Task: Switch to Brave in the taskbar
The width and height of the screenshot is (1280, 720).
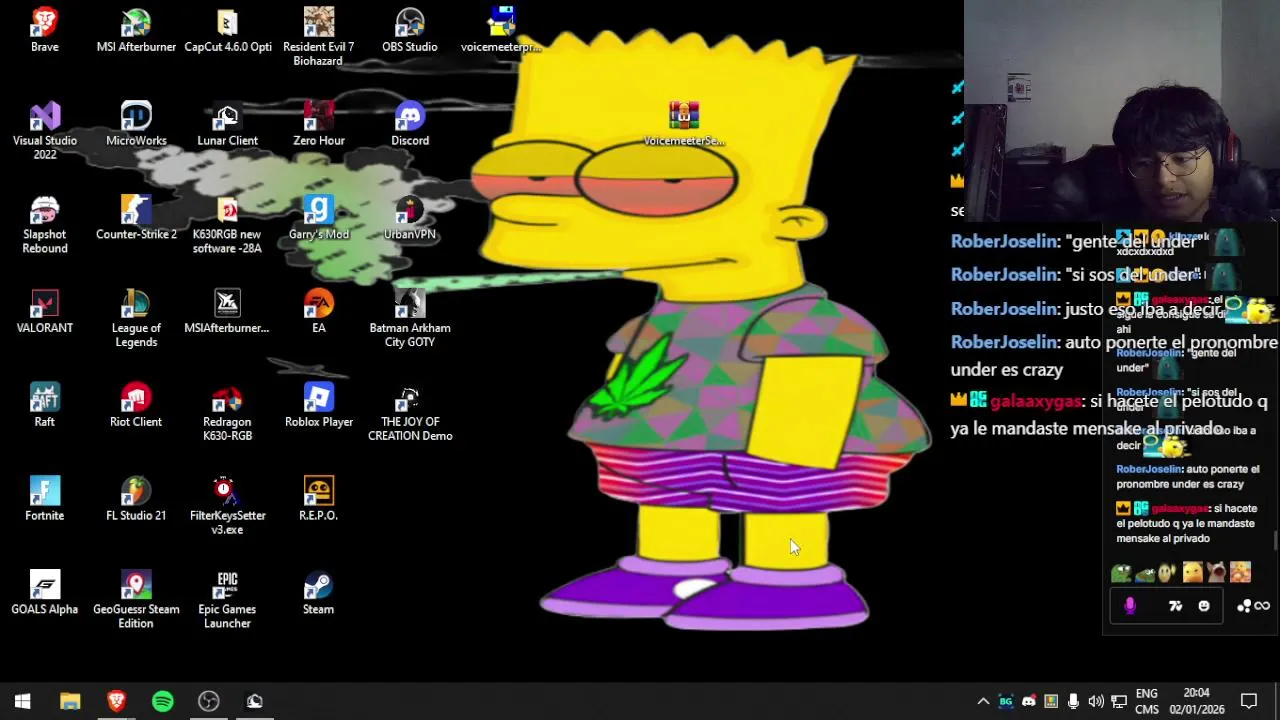Action: tap(116, 701)
